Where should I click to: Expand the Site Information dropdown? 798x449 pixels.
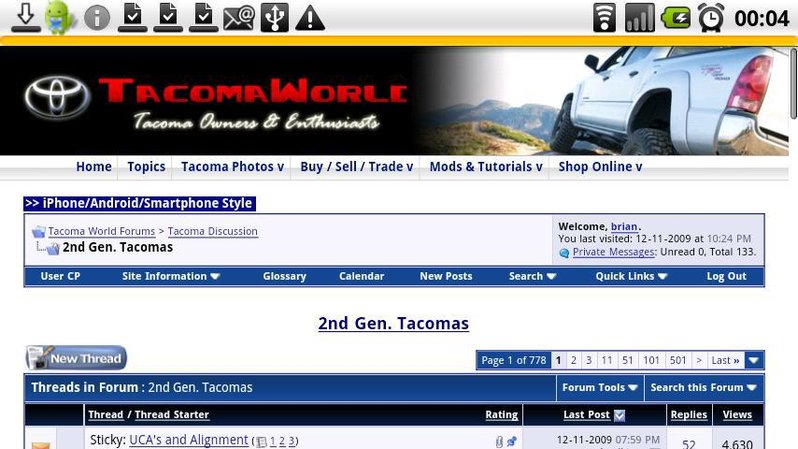(x=170, y=276)
